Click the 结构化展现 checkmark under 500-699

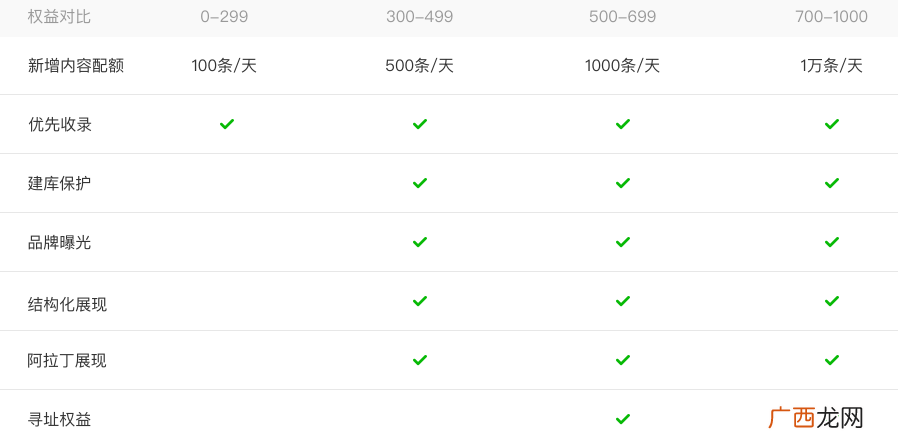coord(623,301)
